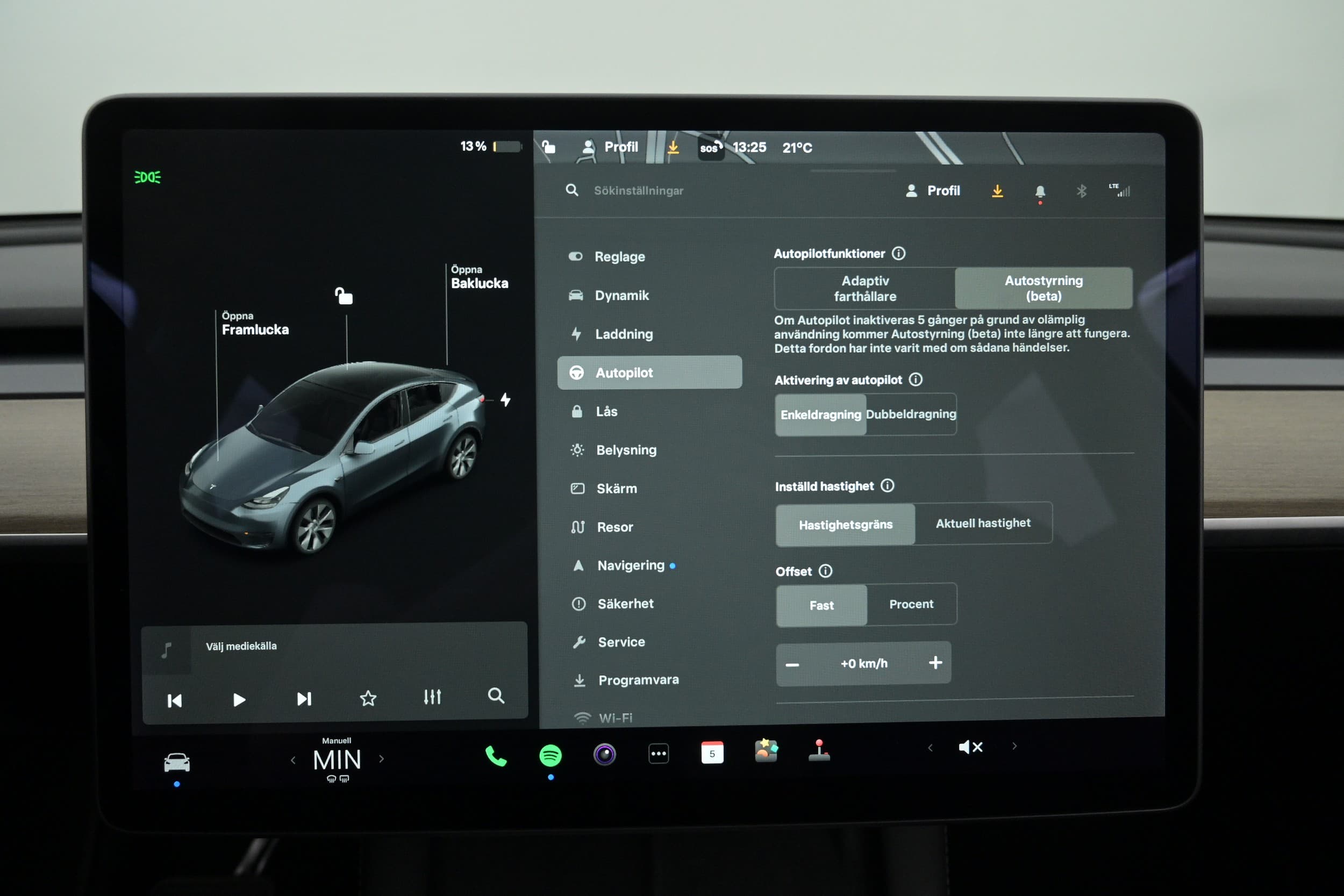Select Fast offset type
Screen dimensions: 1344x896
coord(821,605)
